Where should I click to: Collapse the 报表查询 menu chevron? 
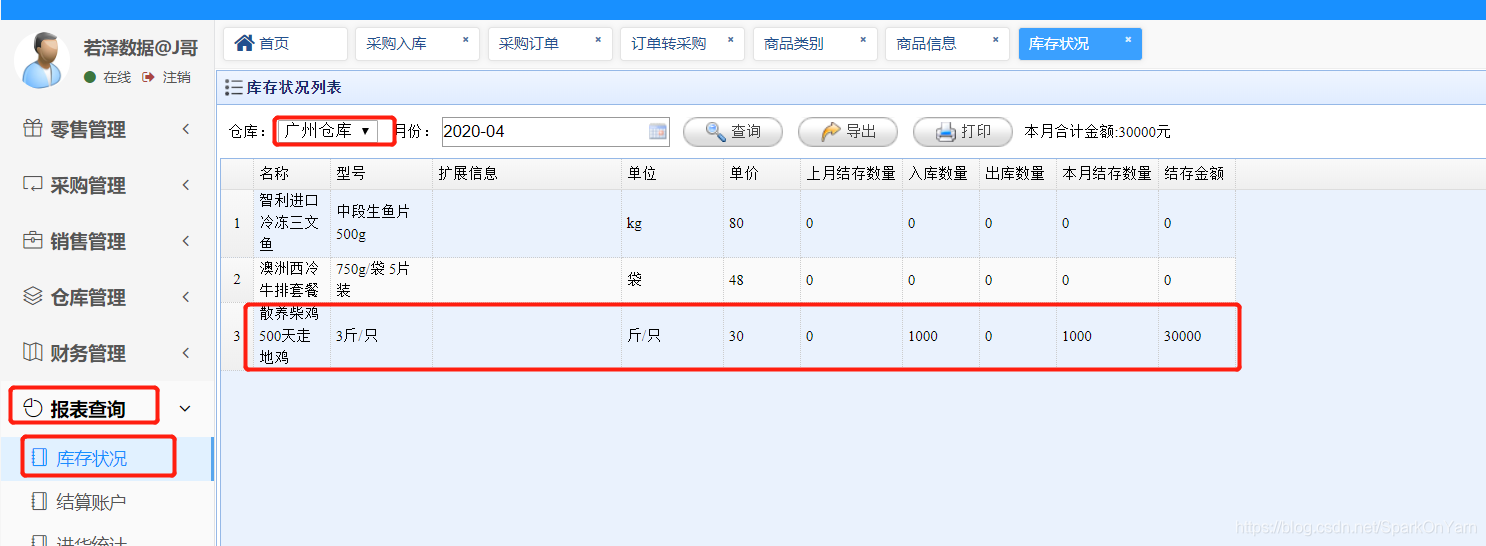[185, 408]
